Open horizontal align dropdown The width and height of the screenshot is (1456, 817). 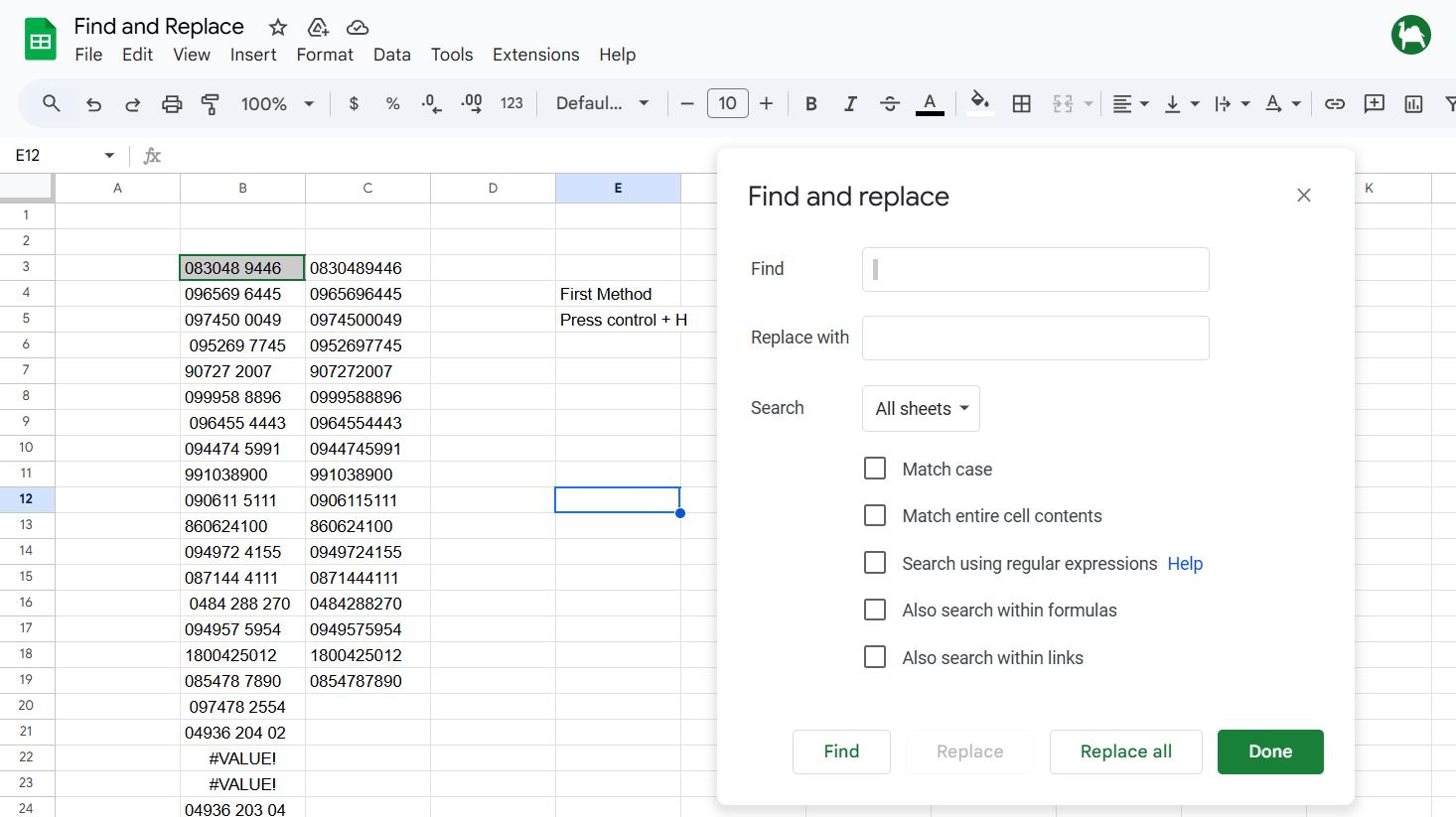coord(1130,103)
